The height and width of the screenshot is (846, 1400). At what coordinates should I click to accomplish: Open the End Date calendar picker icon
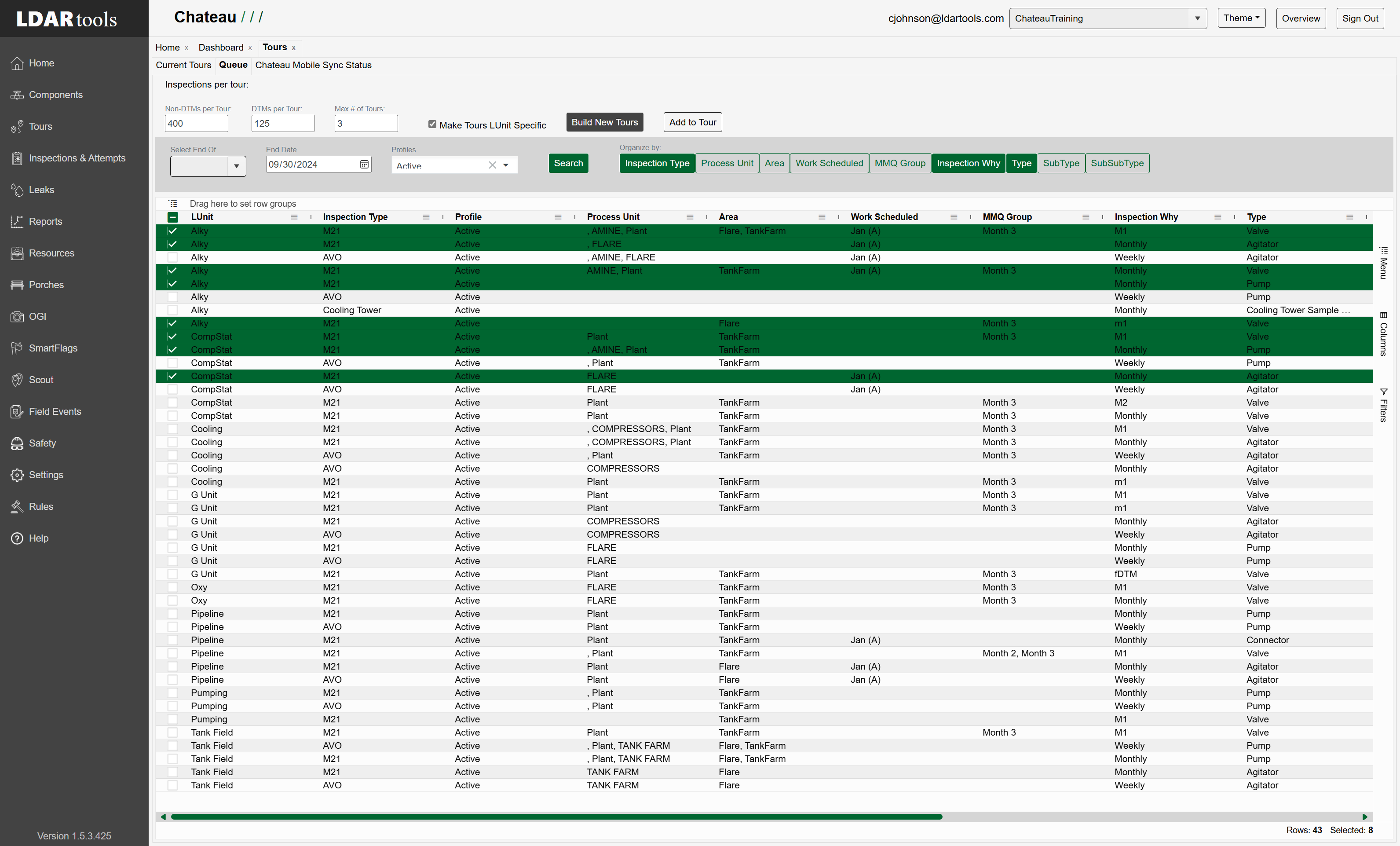(x=364, y=164)
